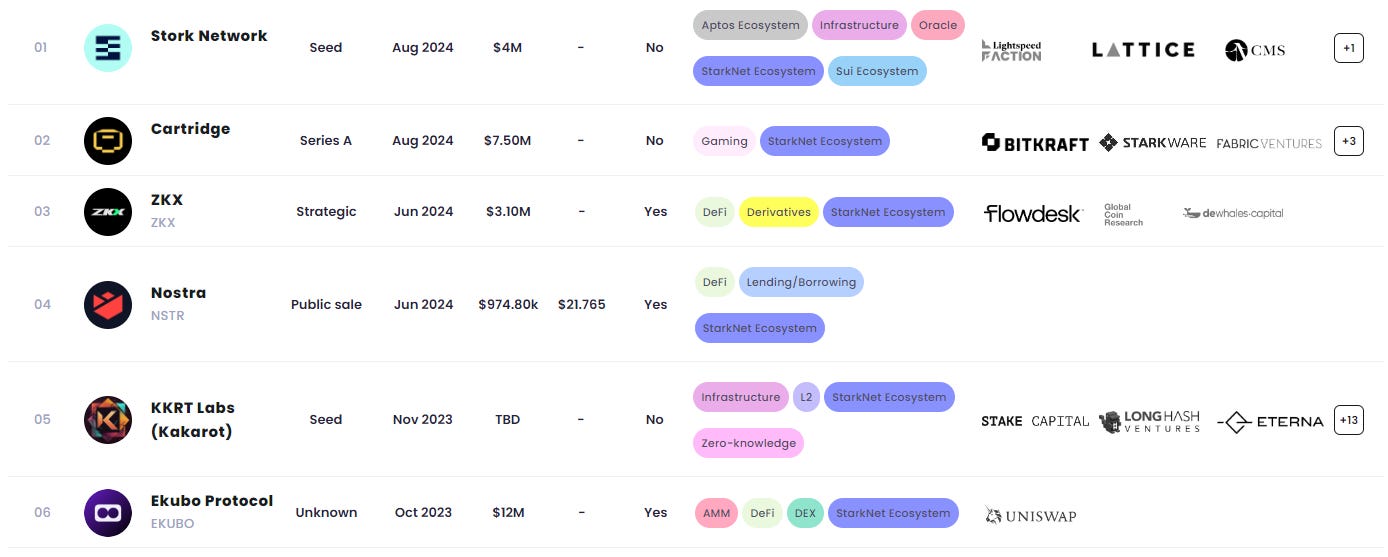Image resolution: width=1388 pixels, height=557 pixels.
Task: Open the Fabric Ventures investor logo
Action: pyautogui.click(x=1269, y=143)
